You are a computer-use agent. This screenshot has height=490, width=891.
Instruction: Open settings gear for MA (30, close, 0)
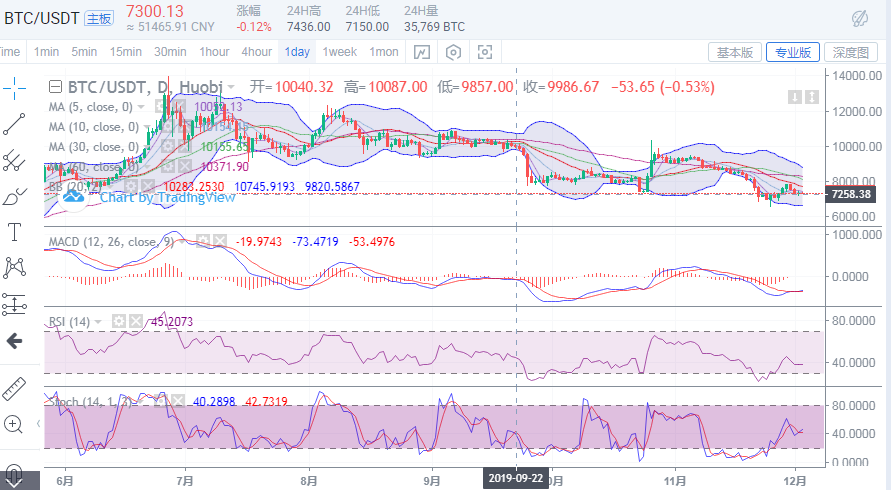tap(167, 147)
